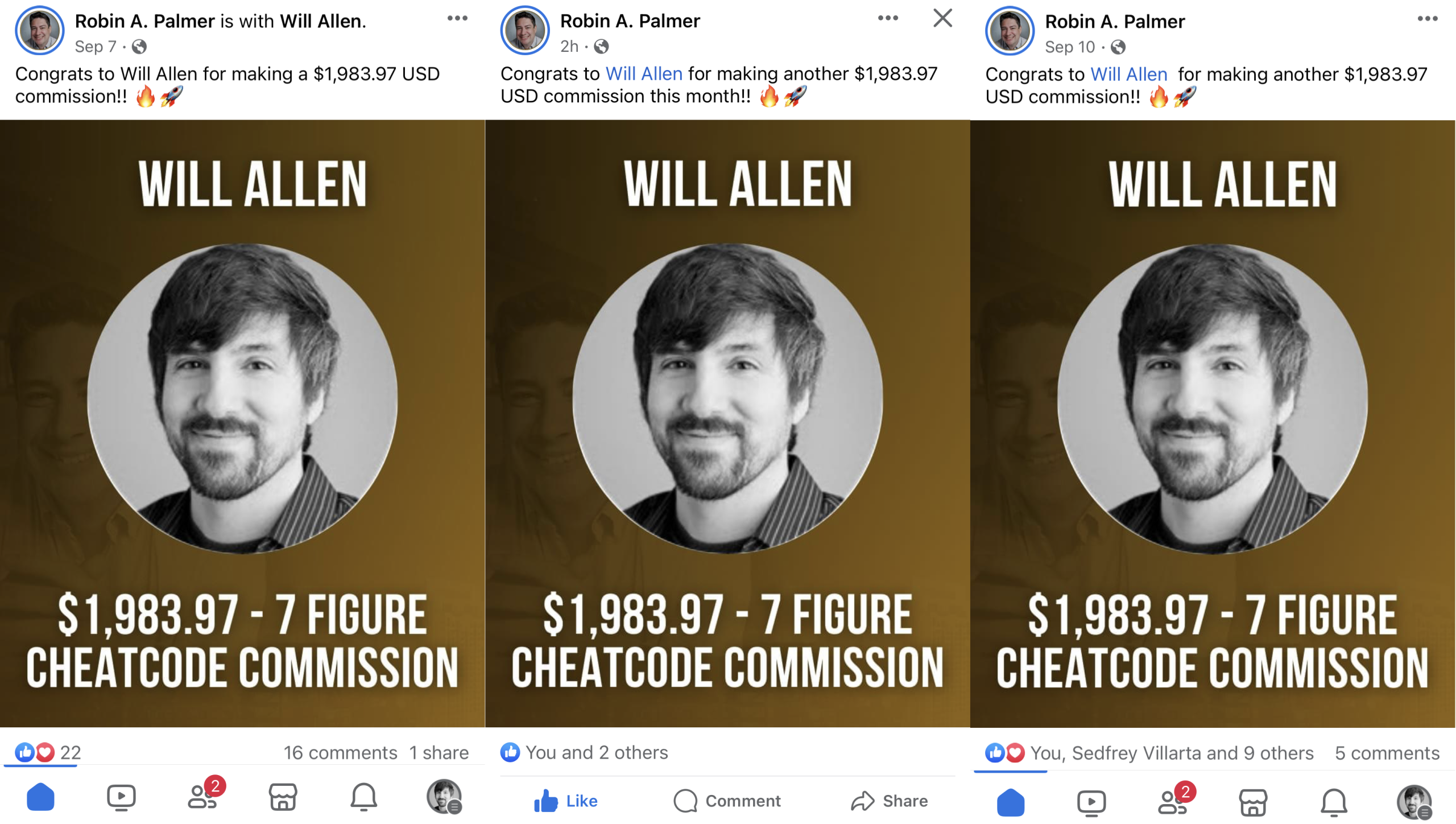1456x824 pixels.
Task: Close the middle post with X
Action: coord(942,18)
